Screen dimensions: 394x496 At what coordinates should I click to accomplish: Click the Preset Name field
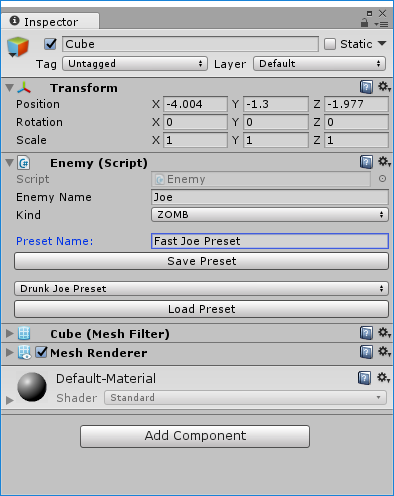[x=270, y=241]
